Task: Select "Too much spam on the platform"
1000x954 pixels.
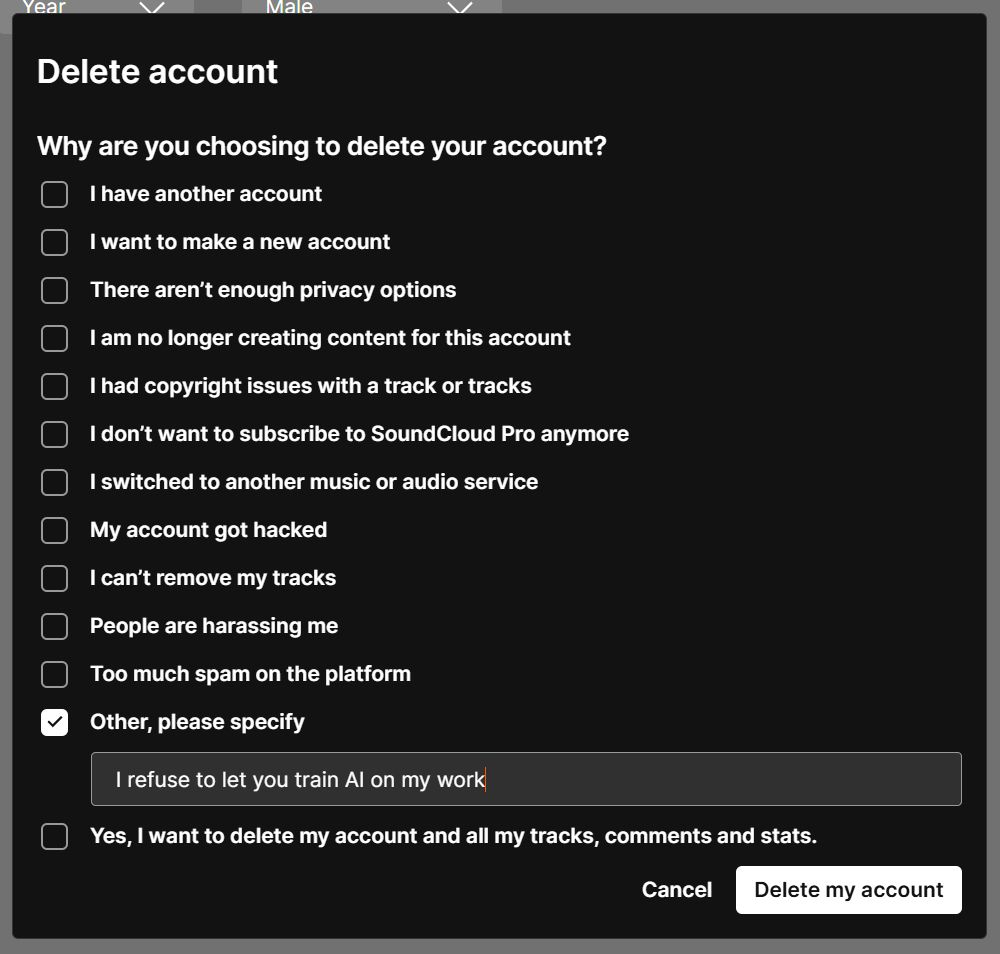Action: pos(54,674)
